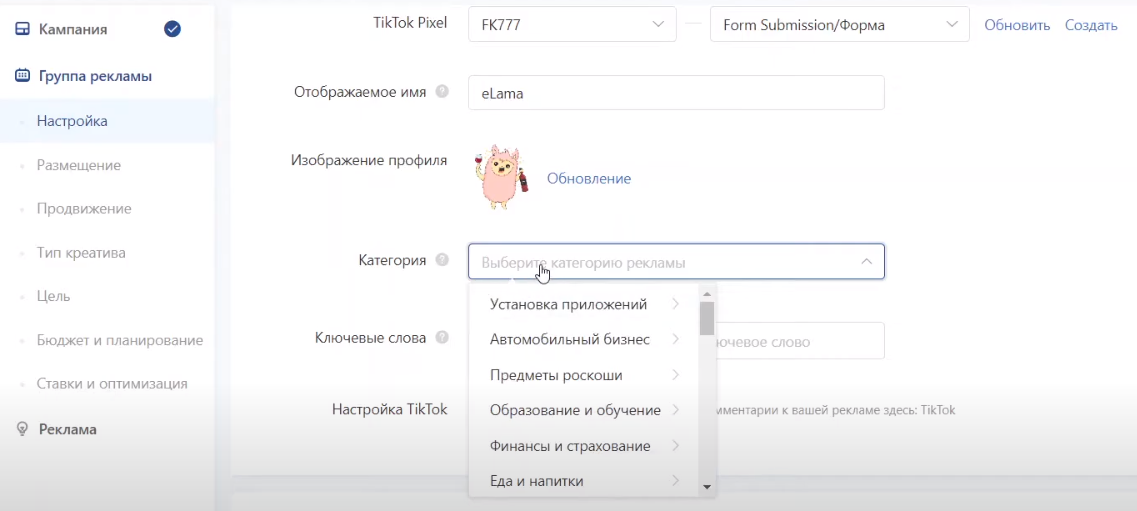Click the Реклама lightbulb icon
The width and height of the screenshot is (1137, 511).
22,429
